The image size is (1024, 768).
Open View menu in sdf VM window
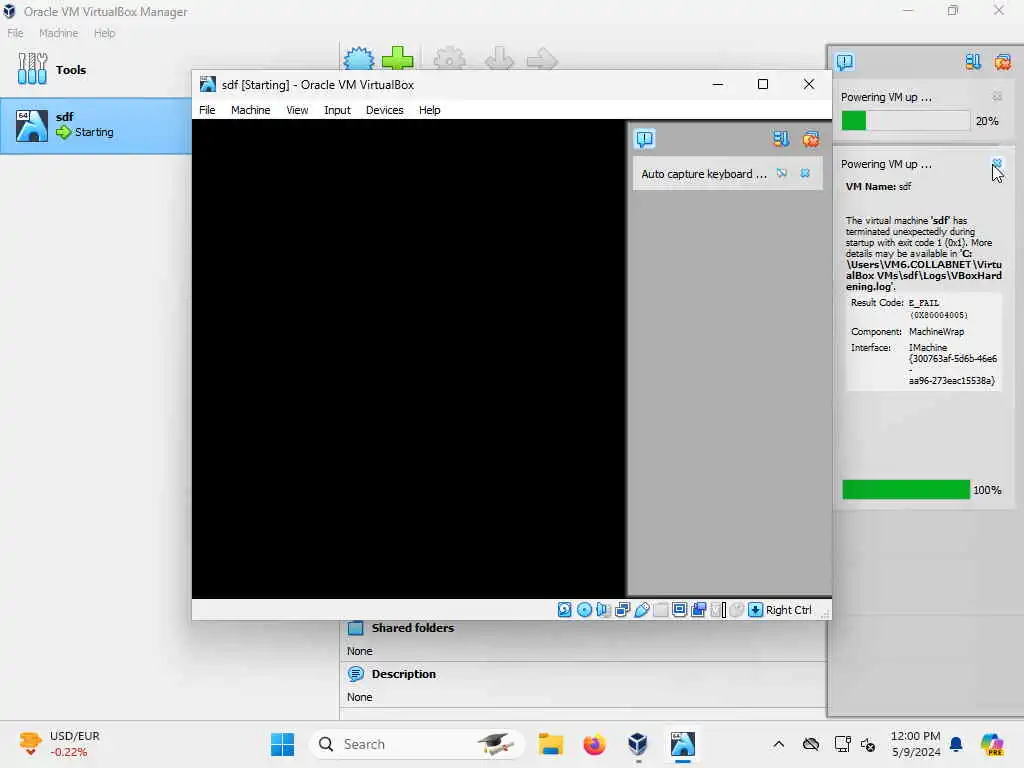[296, 110]
